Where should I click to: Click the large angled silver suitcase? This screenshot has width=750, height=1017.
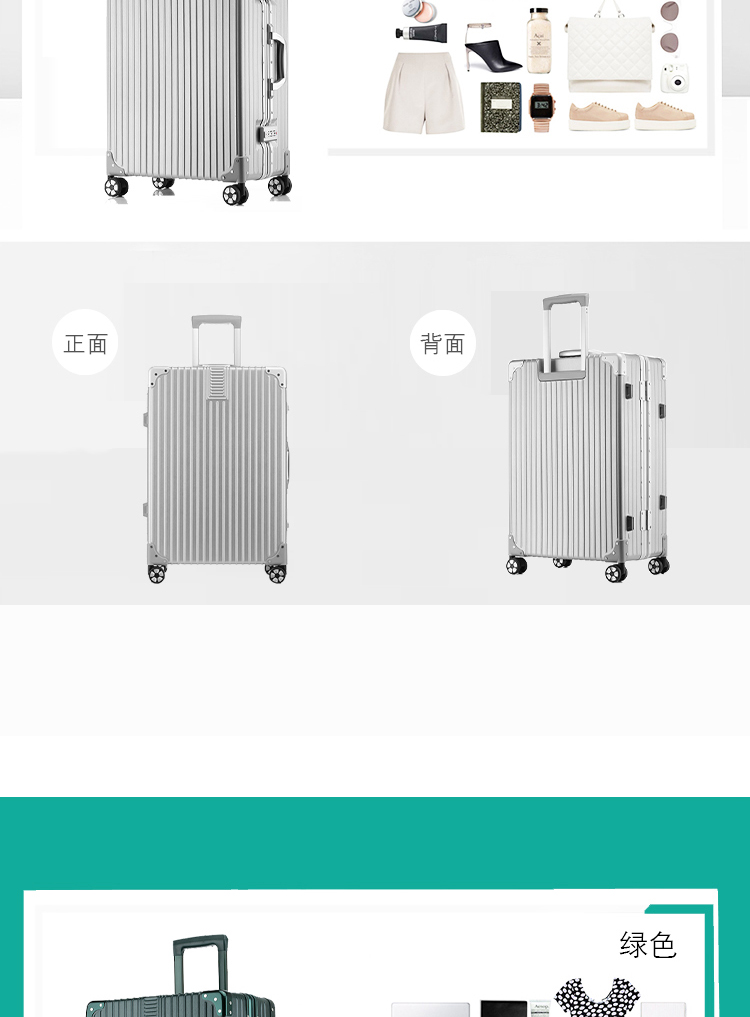197,102
